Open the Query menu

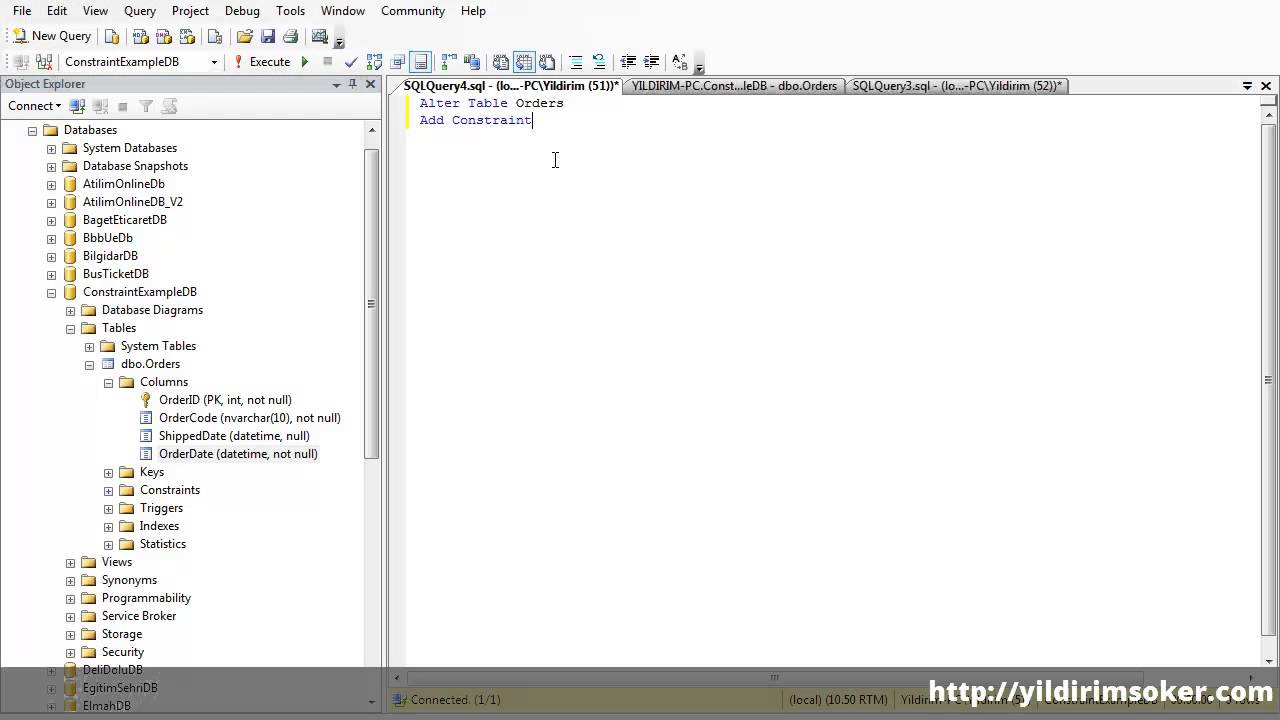coord(140,11)
